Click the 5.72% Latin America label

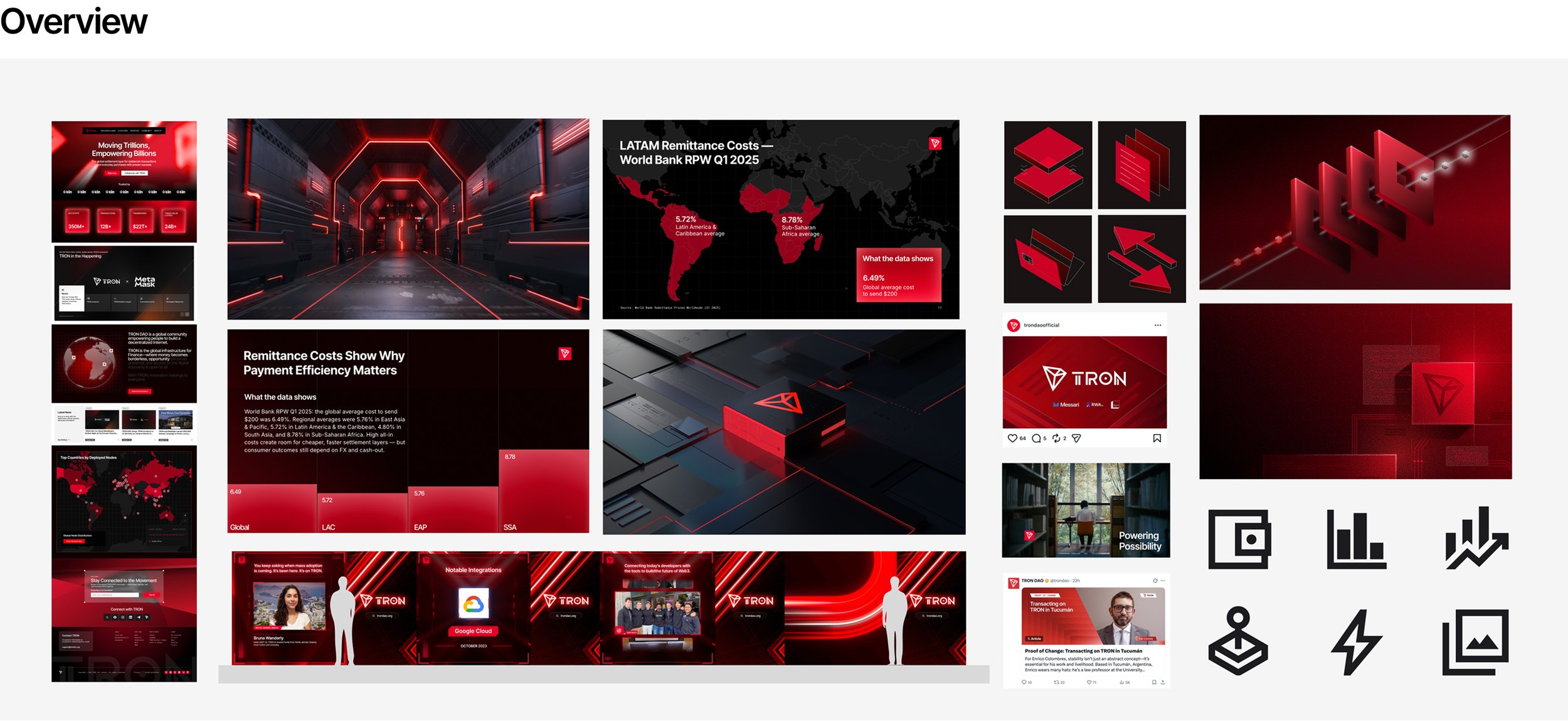coord(700,226)
